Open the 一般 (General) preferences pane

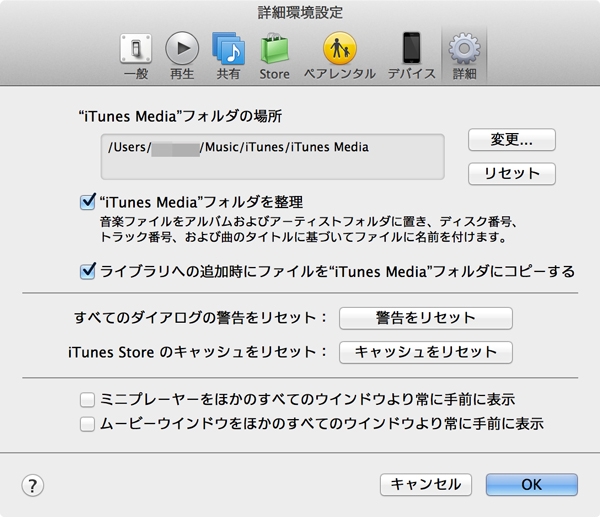click(x=136, y=56)
